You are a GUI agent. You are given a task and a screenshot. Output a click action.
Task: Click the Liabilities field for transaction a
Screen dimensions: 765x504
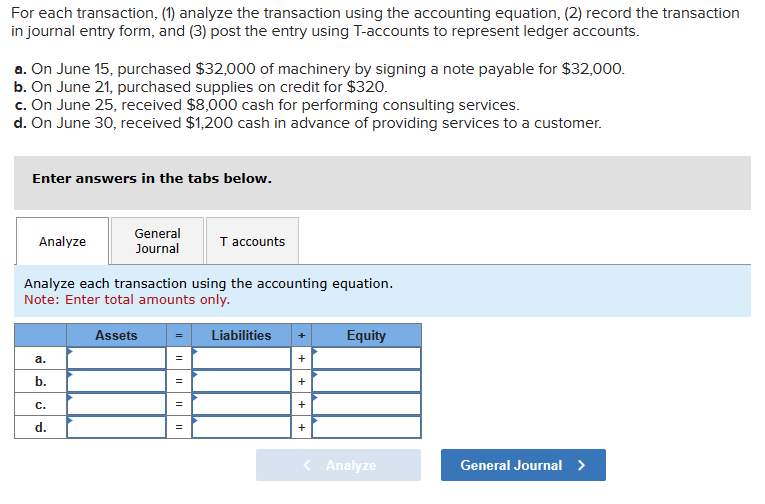tap(242, 358)
